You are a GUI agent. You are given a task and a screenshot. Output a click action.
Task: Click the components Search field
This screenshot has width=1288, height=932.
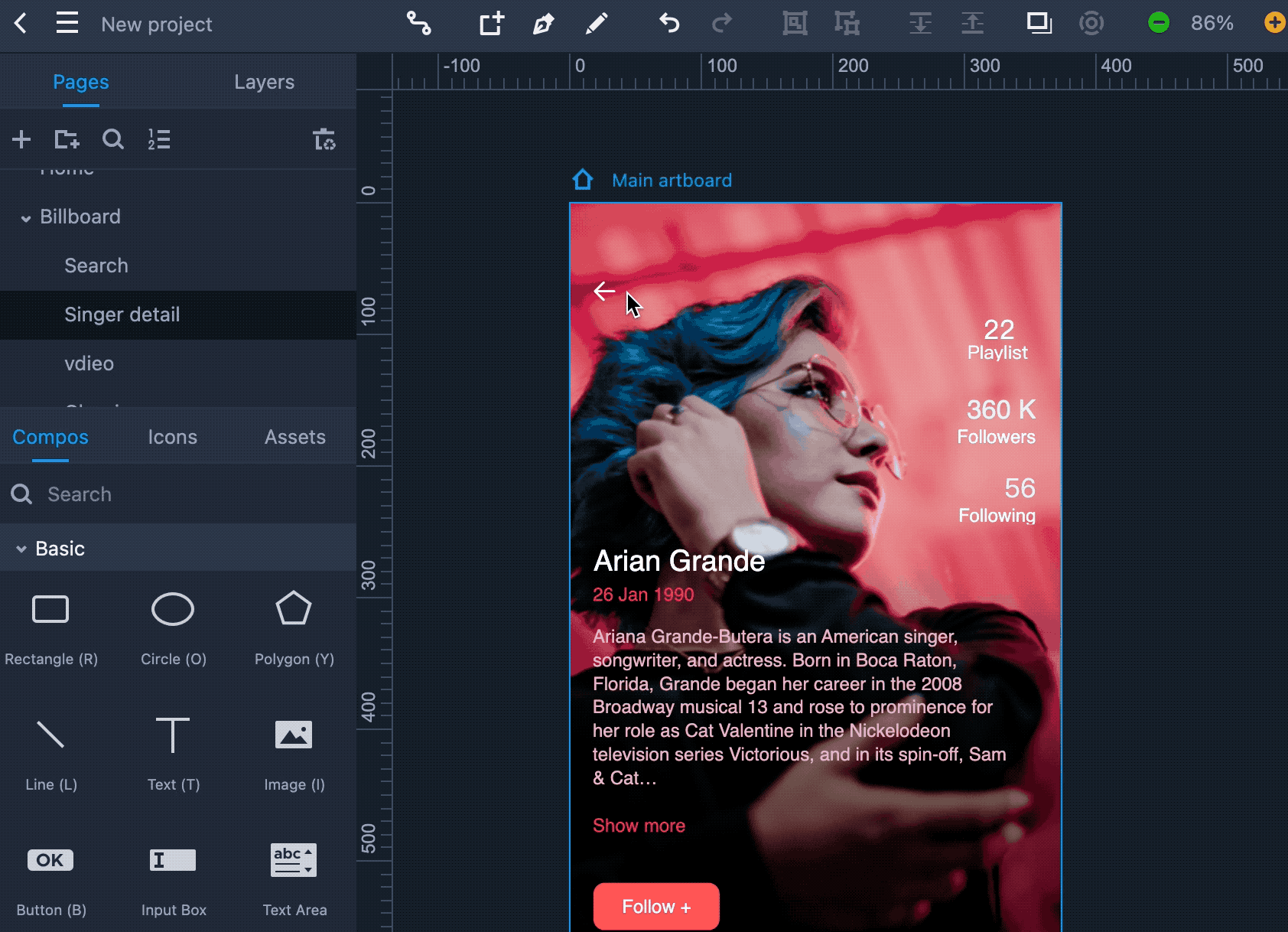[178, 494]
